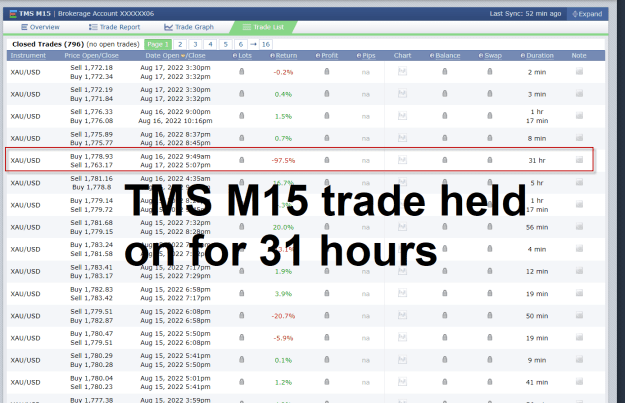The height and width of the screenshot is (403, 625).
Task: Select return value 20.0%
Action: pos(283,227)
